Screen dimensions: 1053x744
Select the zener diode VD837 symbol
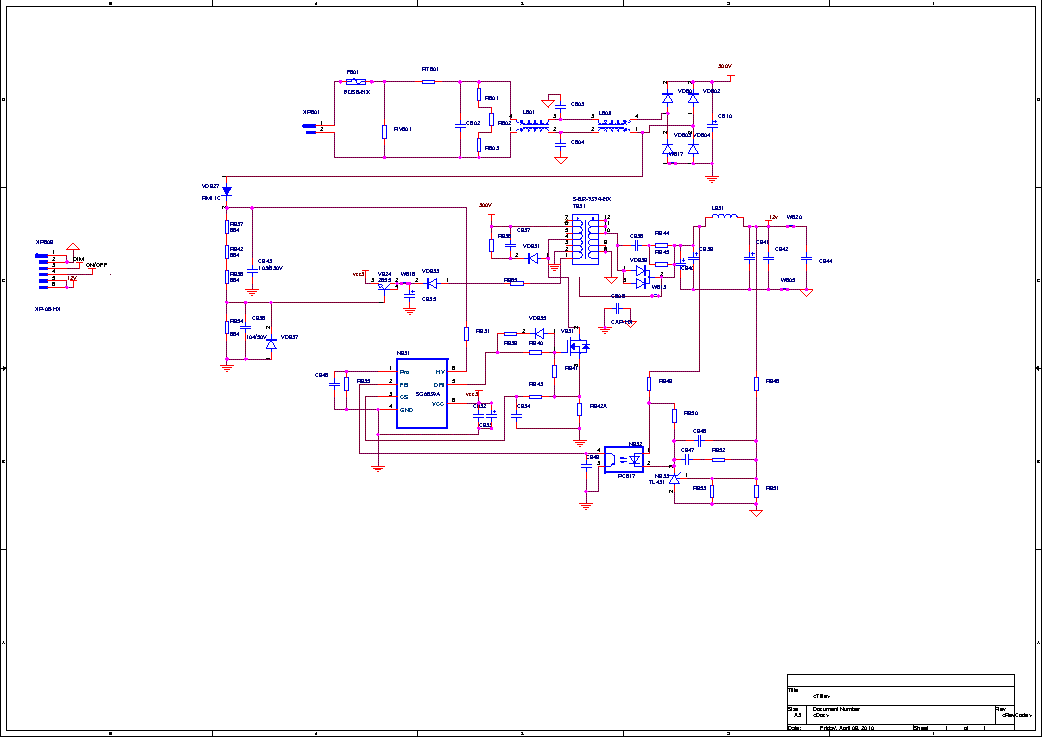coord(270,343)
